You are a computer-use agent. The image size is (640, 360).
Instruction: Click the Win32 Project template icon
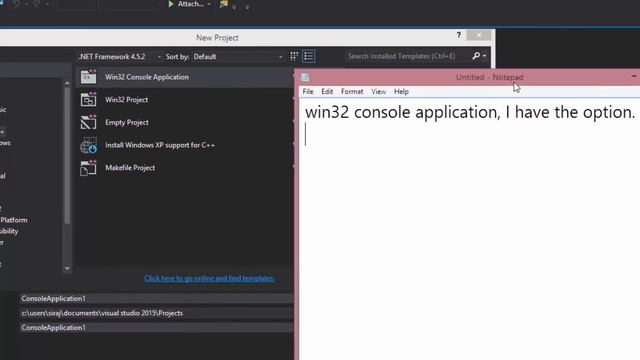pos(88,100)
